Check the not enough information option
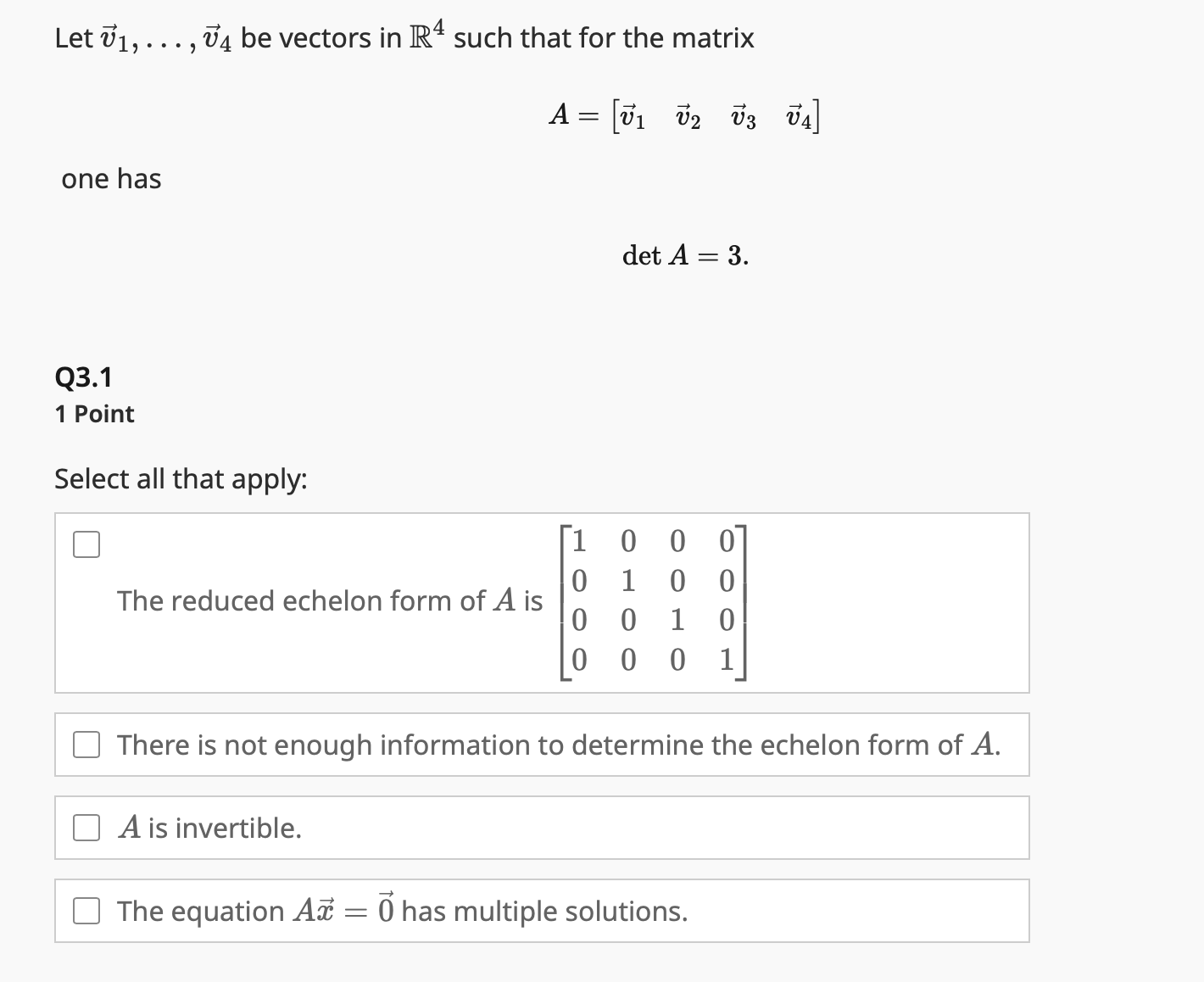This screenshot has width=1204, height=982. (86, 745)
